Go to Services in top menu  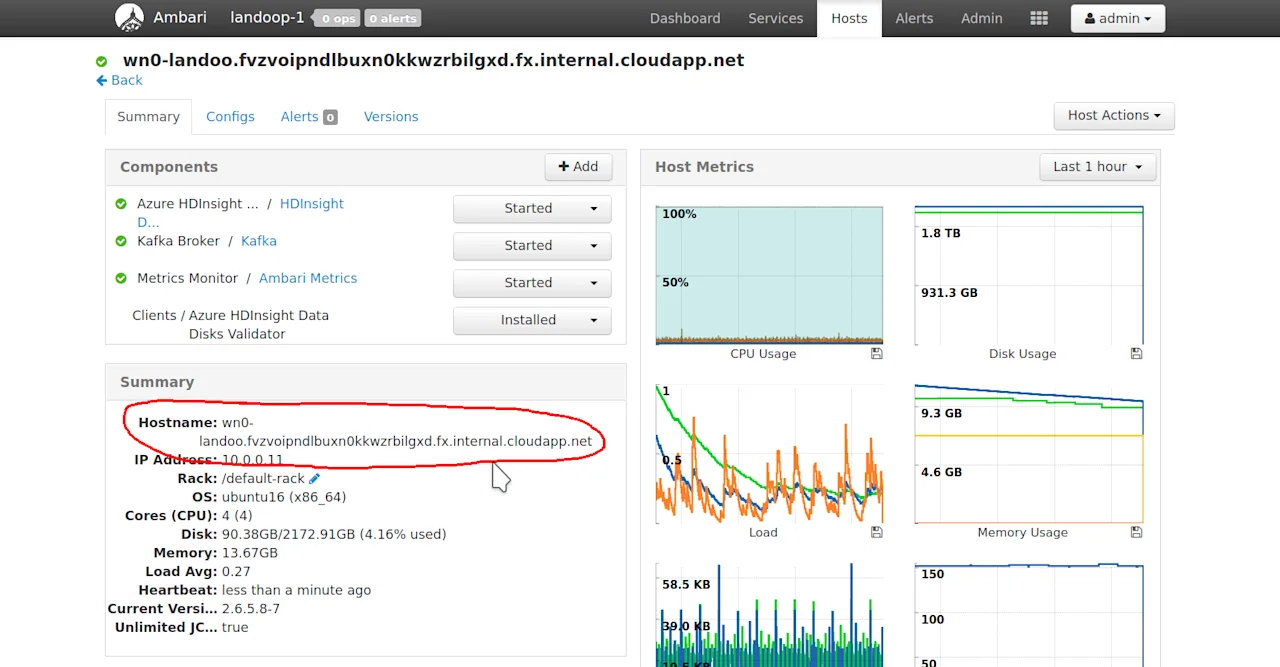pyautogui.click(x=776, y=18)
